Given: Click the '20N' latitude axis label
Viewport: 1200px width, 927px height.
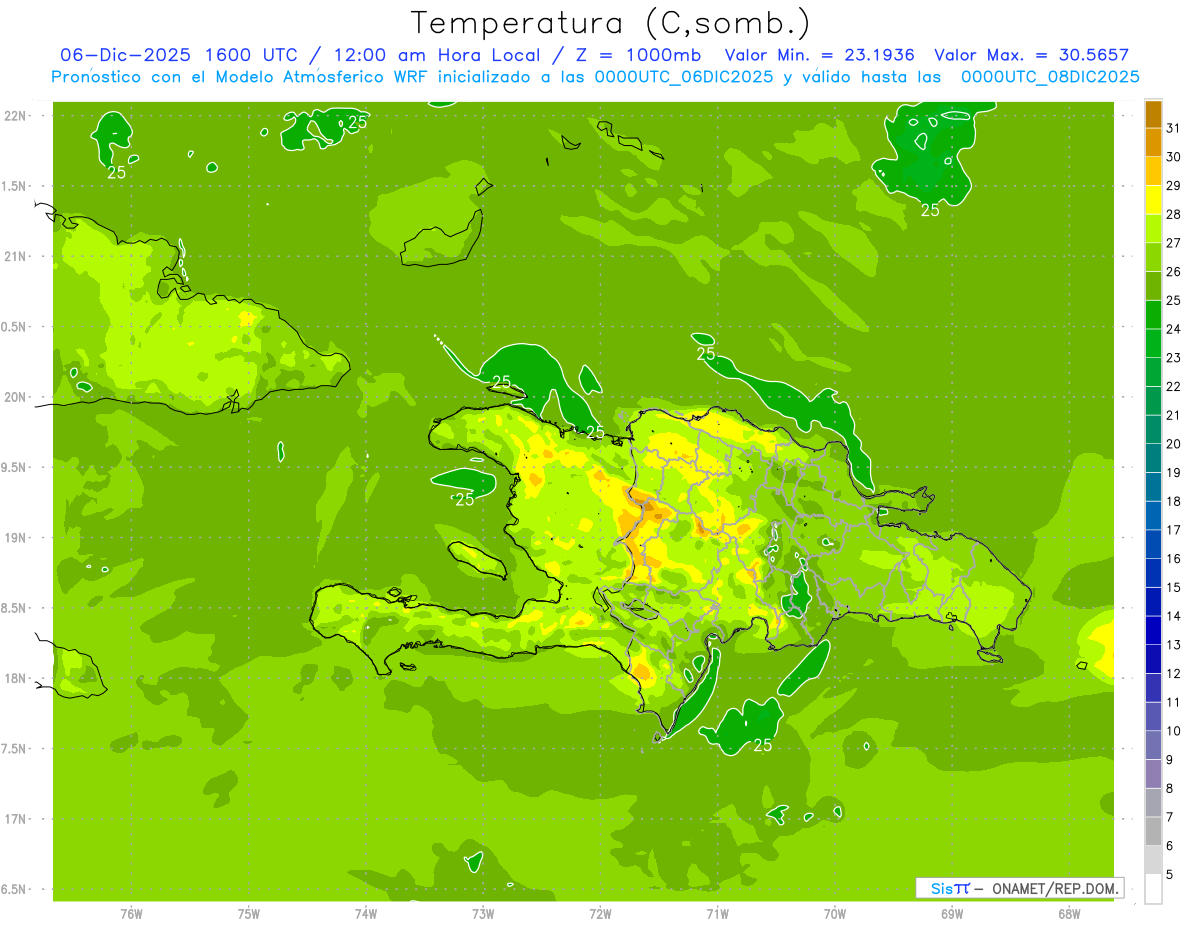Looking at the screenshot, I should point(15,397).
